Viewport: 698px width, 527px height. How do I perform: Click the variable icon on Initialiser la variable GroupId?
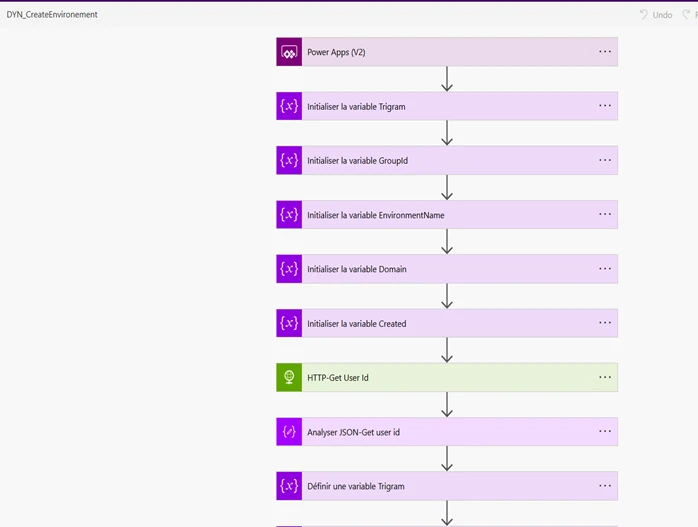tap(289, 160)
